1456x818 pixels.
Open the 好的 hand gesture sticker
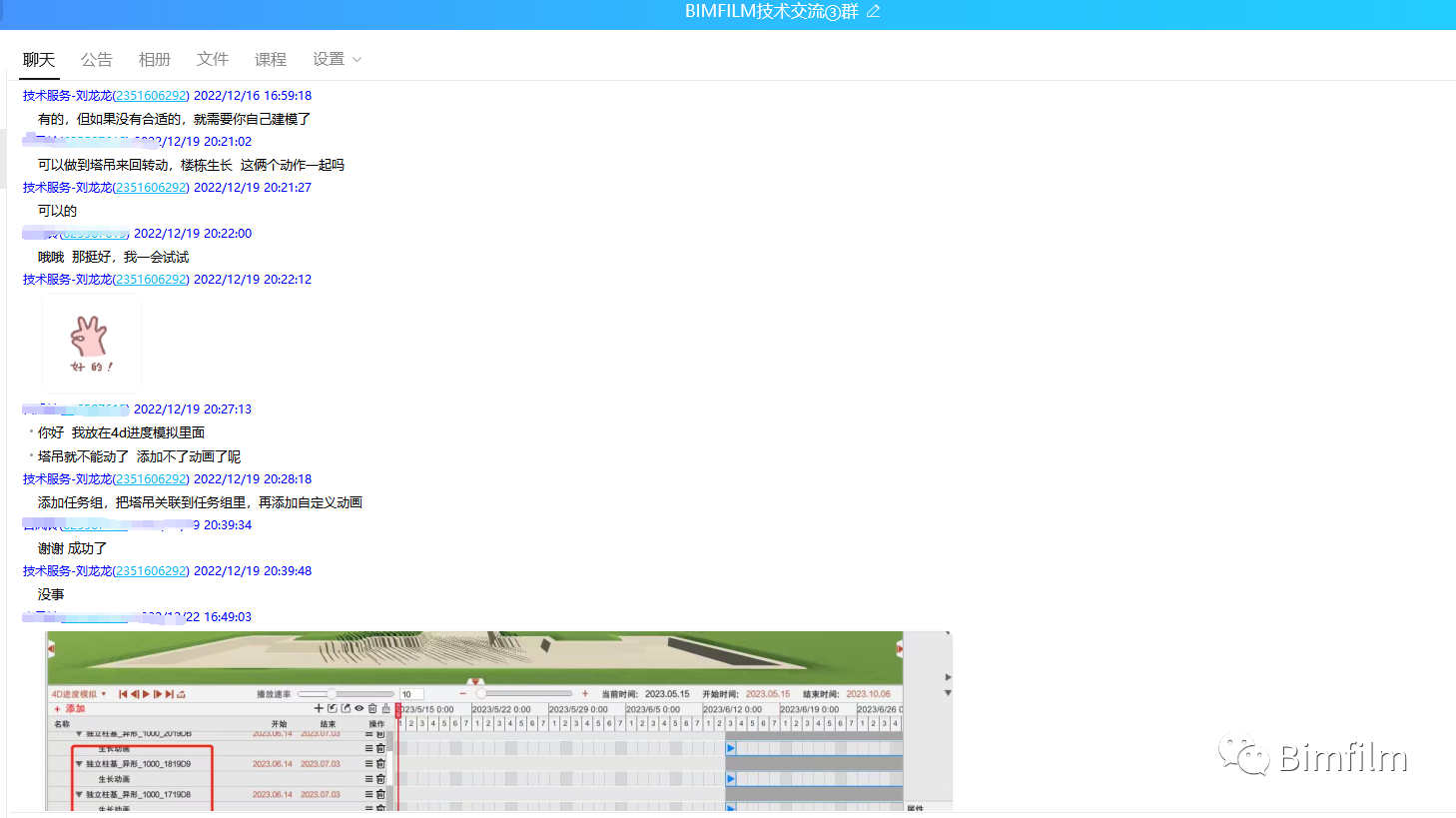point(91,344)
